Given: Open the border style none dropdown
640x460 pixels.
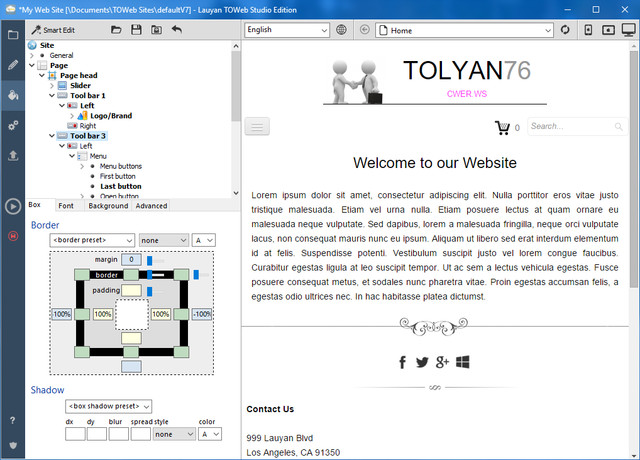Looking at the screenshot, I should point(164,240).
